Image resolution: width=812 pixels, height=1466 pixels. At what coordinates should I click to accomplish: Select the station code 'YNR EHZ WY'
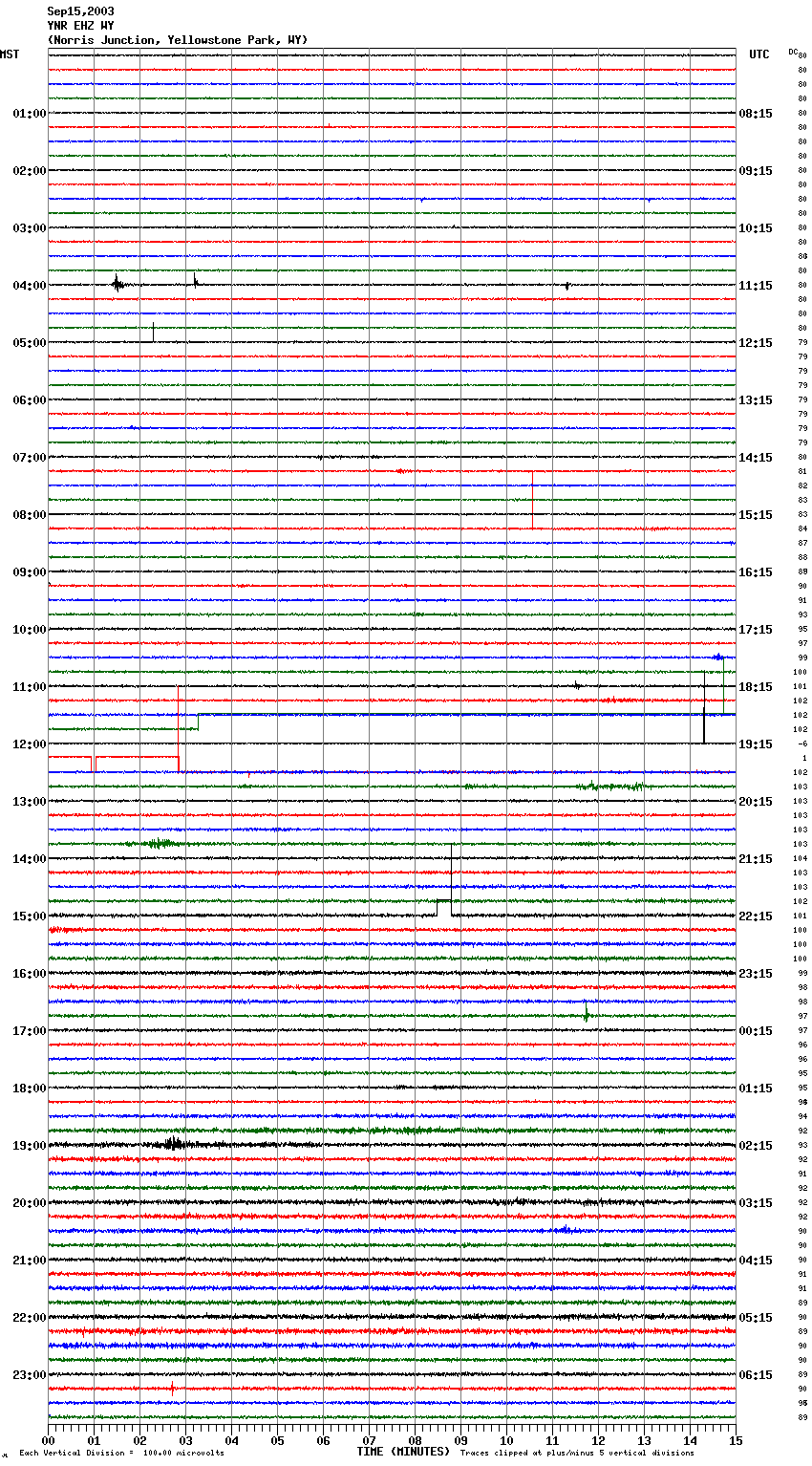(x=80, y=26)
